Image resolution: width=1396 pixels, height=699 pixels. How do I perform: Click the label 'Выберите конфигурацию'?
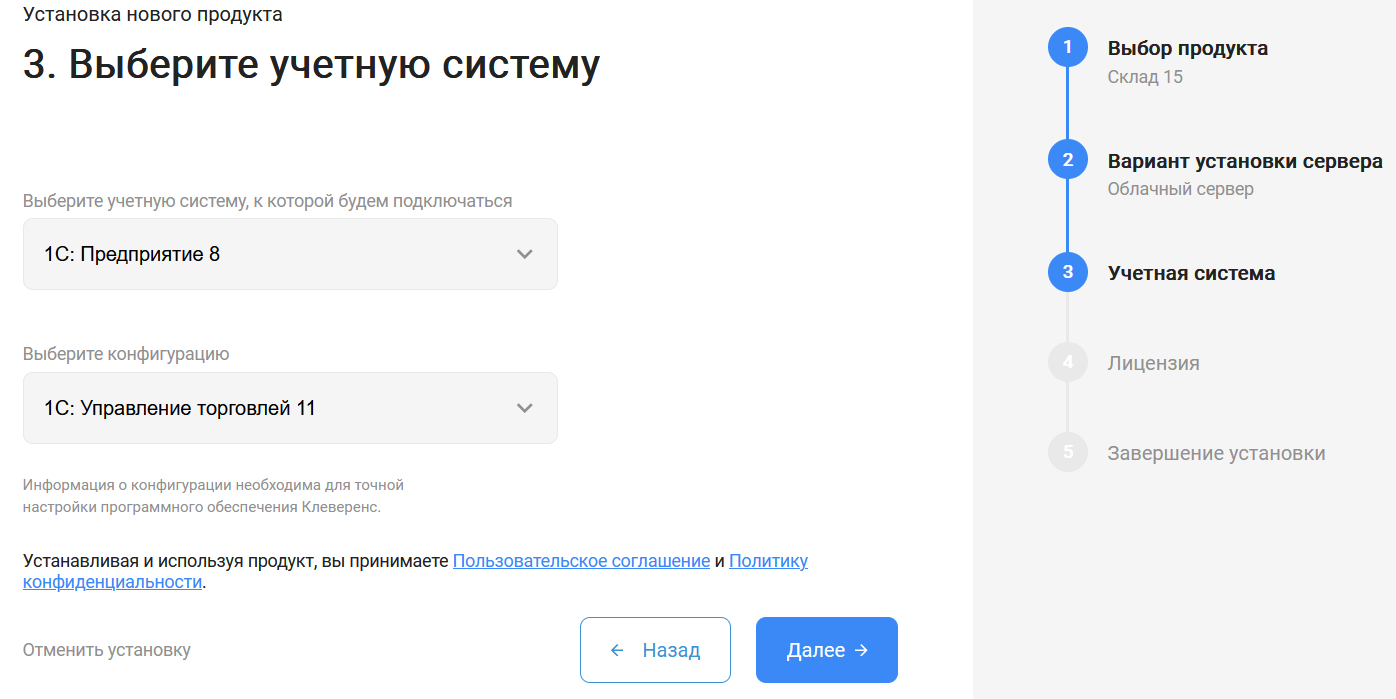click(x=126, y=354)
